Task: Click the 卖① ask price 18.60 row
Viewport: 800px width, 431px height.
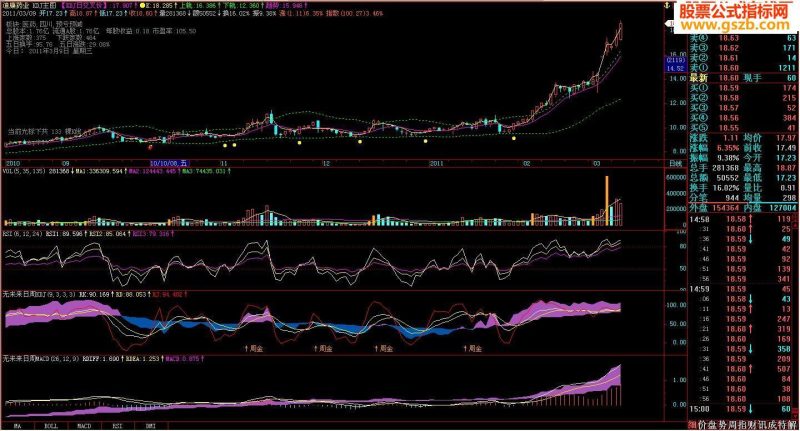Action: (x=743, y=68)
